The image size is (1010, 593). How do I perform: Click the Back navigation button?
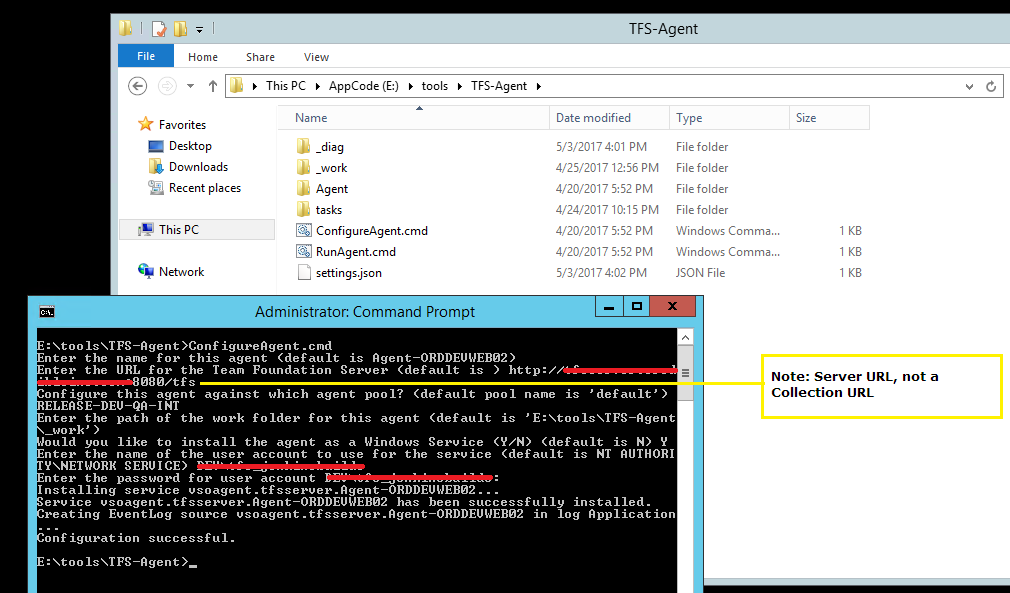(x=137, y=86)
